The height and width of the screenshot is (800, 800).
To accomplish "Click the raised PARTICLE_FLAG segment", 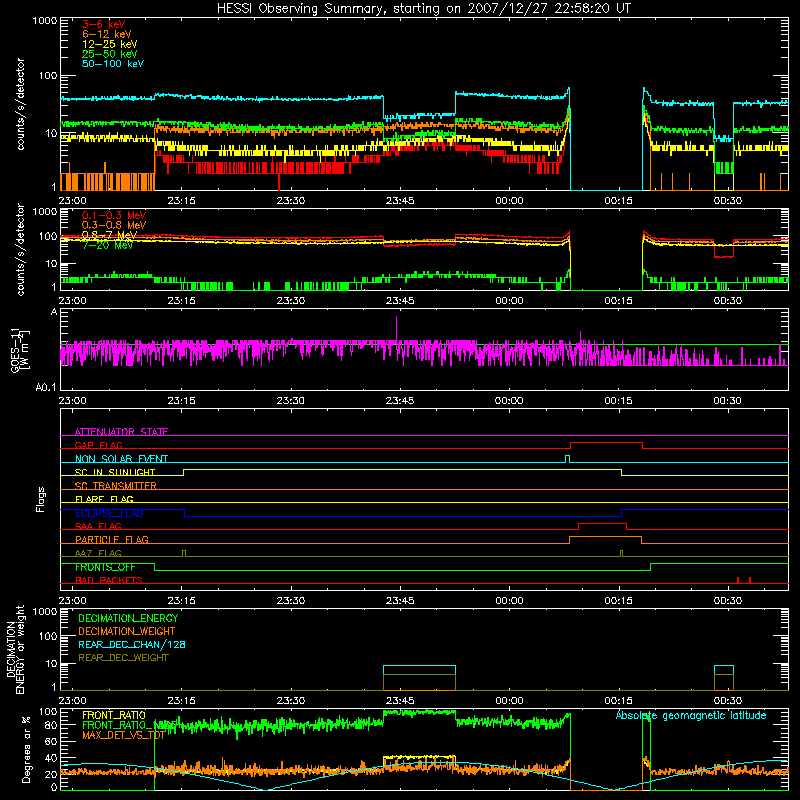I will (605, 537).
